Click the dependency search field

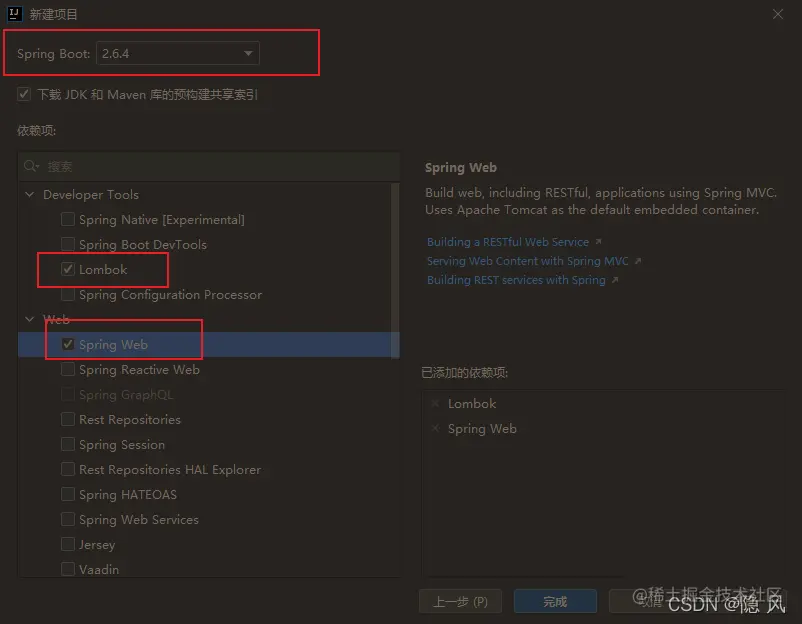[209, 166]
